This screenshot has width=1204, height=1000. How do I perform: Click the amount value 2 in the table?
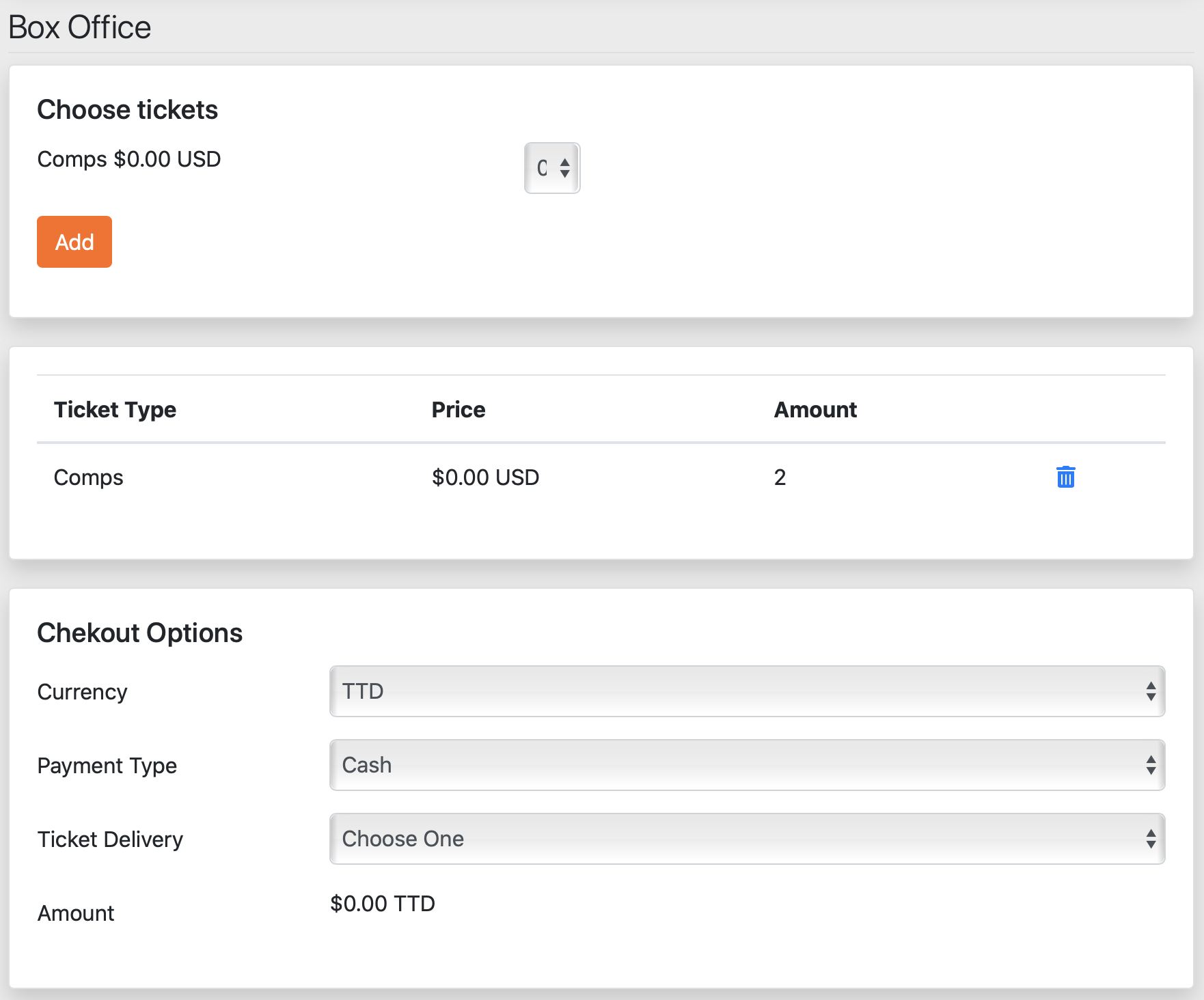tap(780, 477)
